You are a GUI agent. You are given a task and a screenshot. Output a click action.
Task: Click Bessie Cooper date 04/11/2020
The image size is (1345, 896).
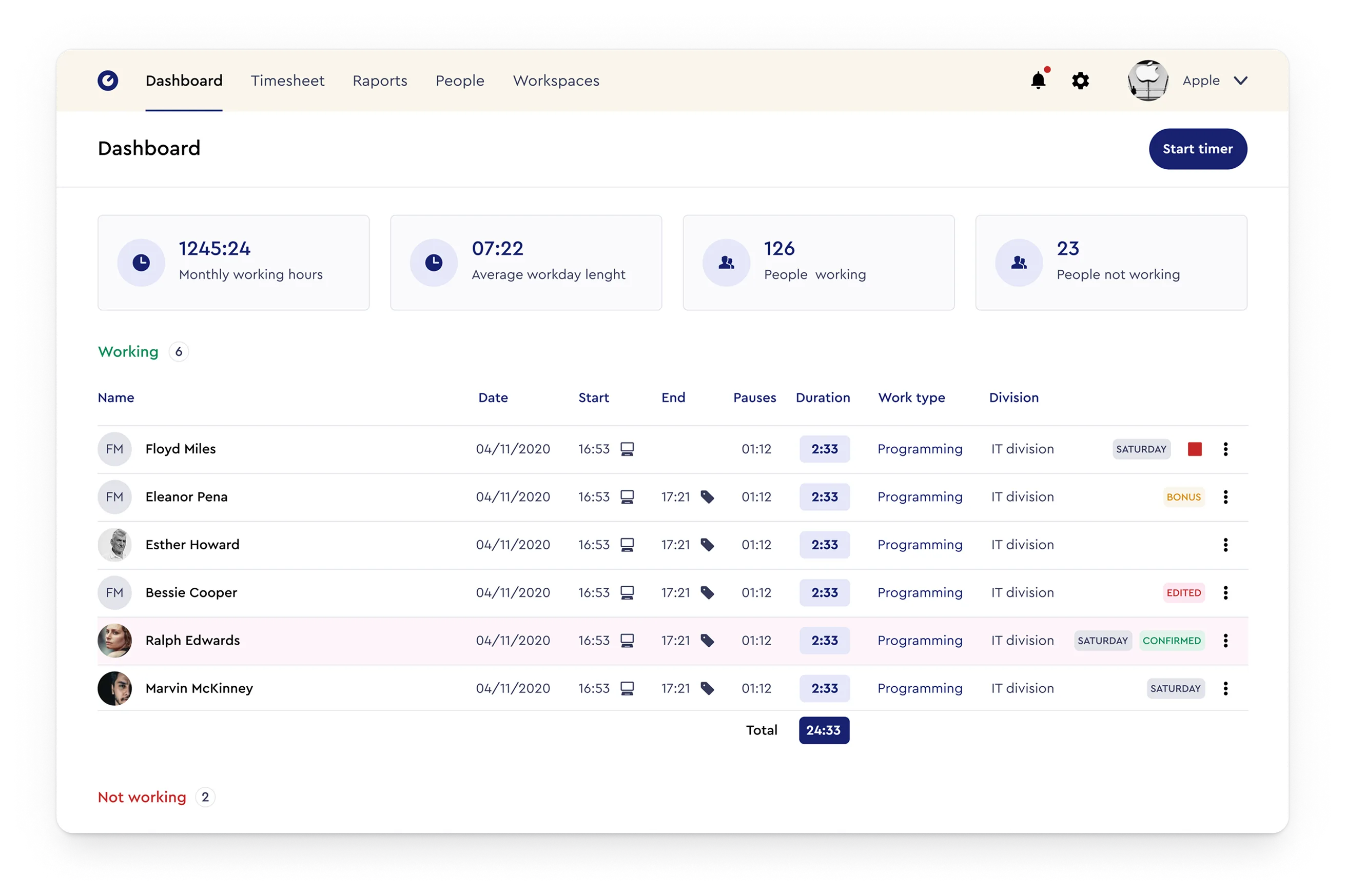click(x=513, y=592)
